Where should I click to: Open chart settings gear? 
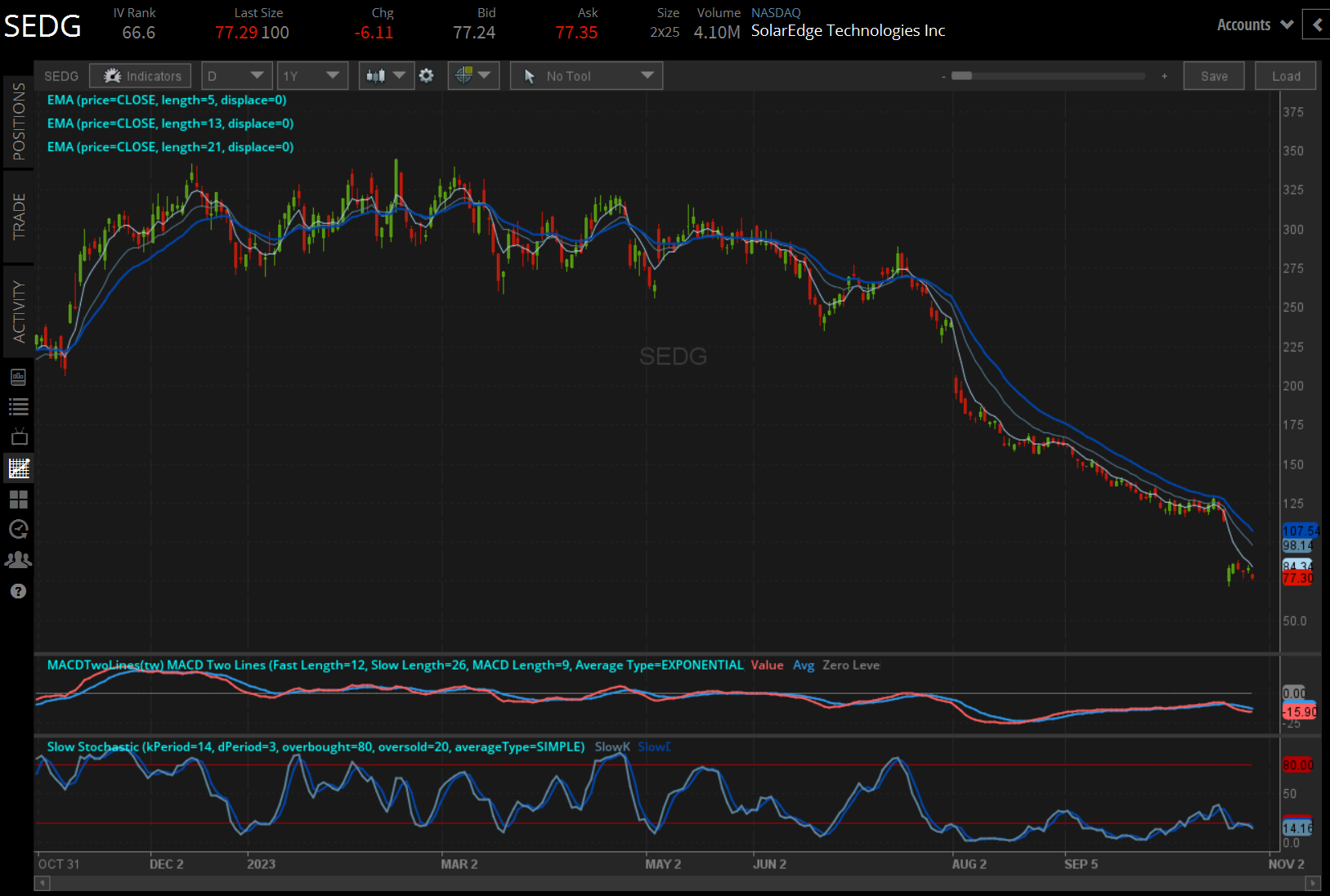(426, 75)
